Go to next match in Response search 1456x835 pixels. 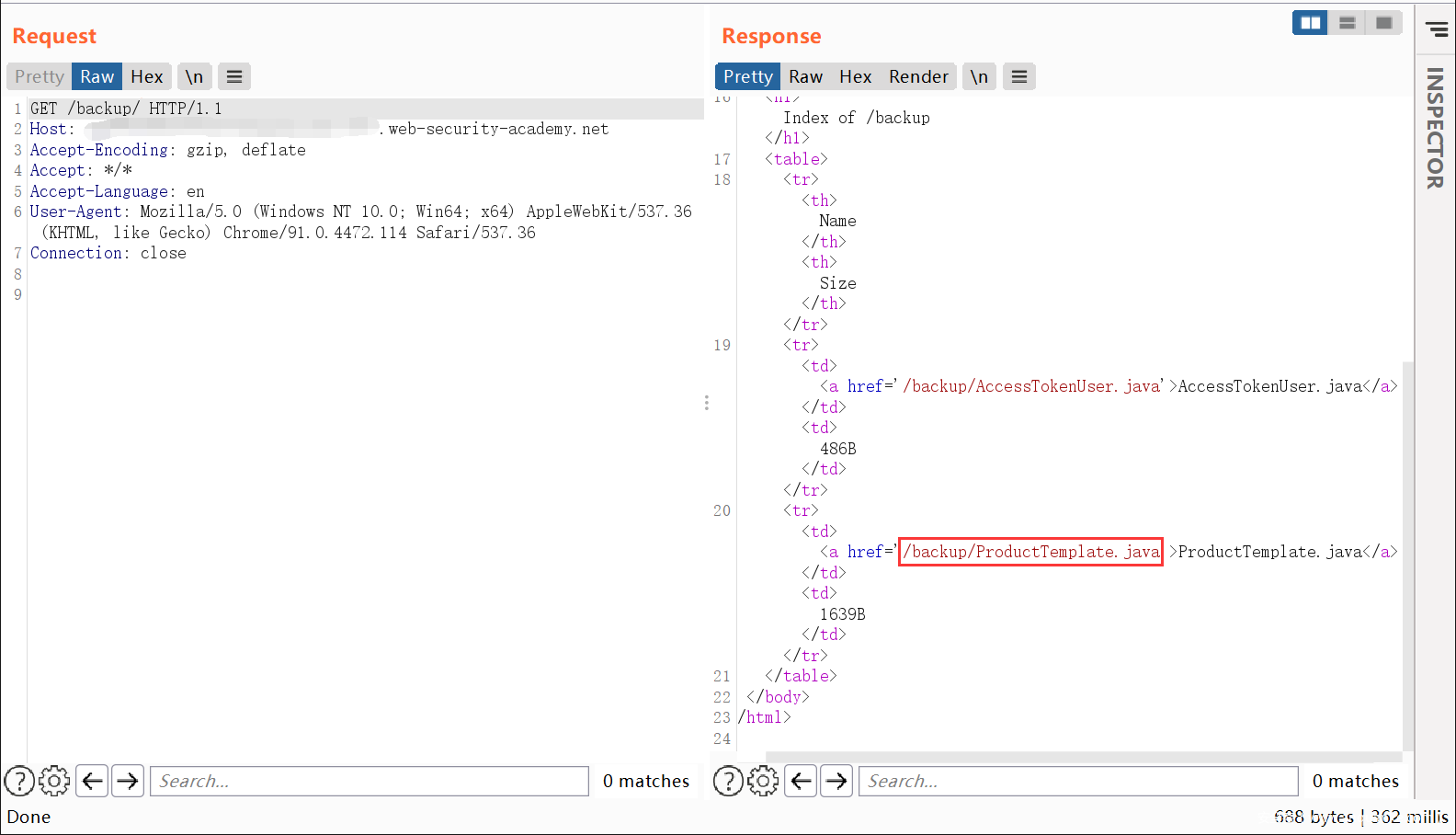pyautogui.click(x=836, y=781)
